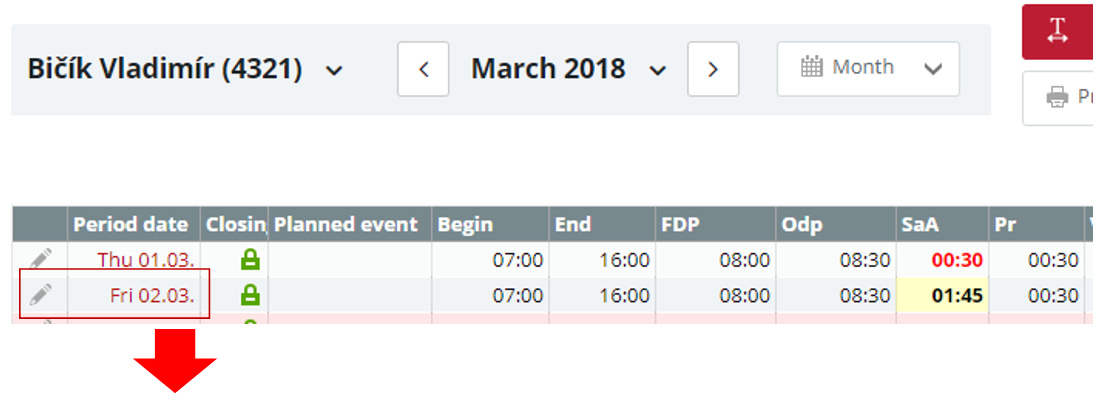Screen dimensions: 1097x393
Task: Open the March 2018 month selector
Action: pos(568,69)
